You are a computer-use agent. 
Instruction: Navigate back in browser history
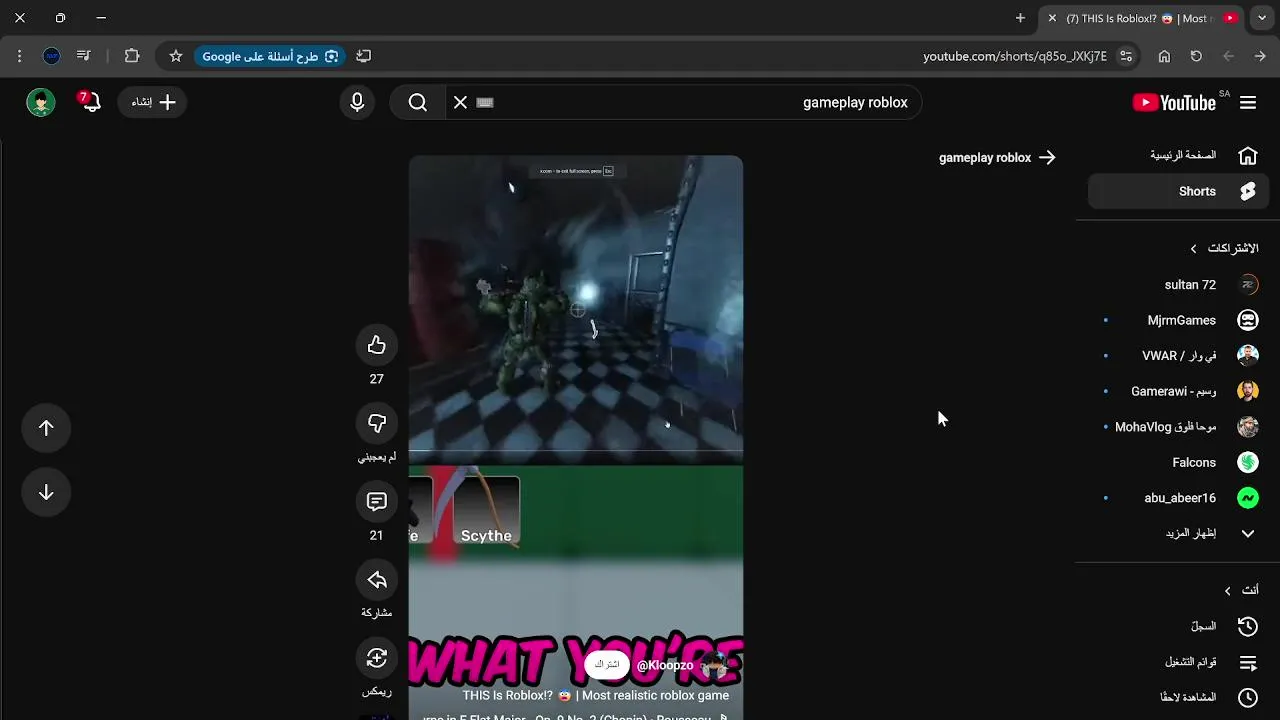(x=1260, y=56)
